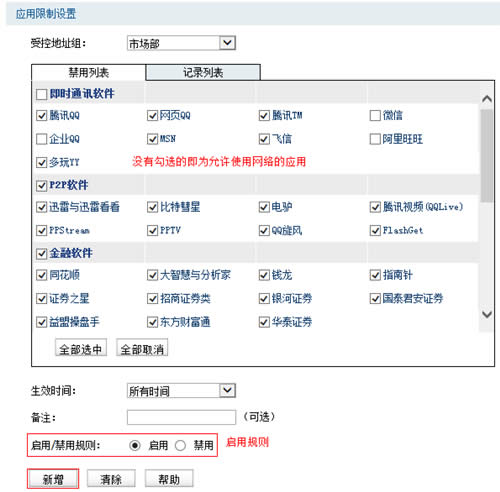Click the 帮助 button
The image size is (500, 492).
[x=169, y=479]
